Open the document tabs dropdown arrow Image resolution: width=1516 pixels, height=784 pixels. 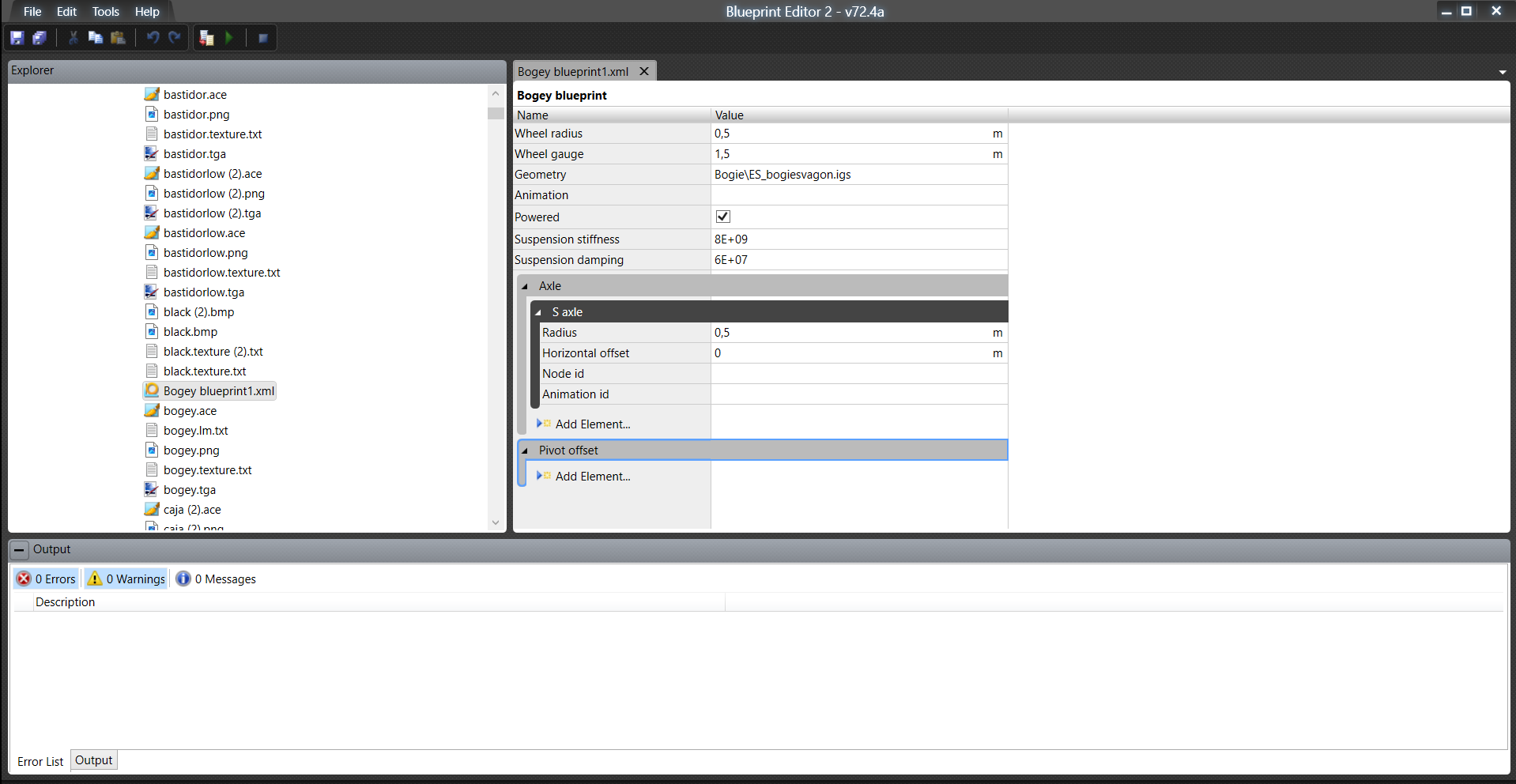[1502, 72]
